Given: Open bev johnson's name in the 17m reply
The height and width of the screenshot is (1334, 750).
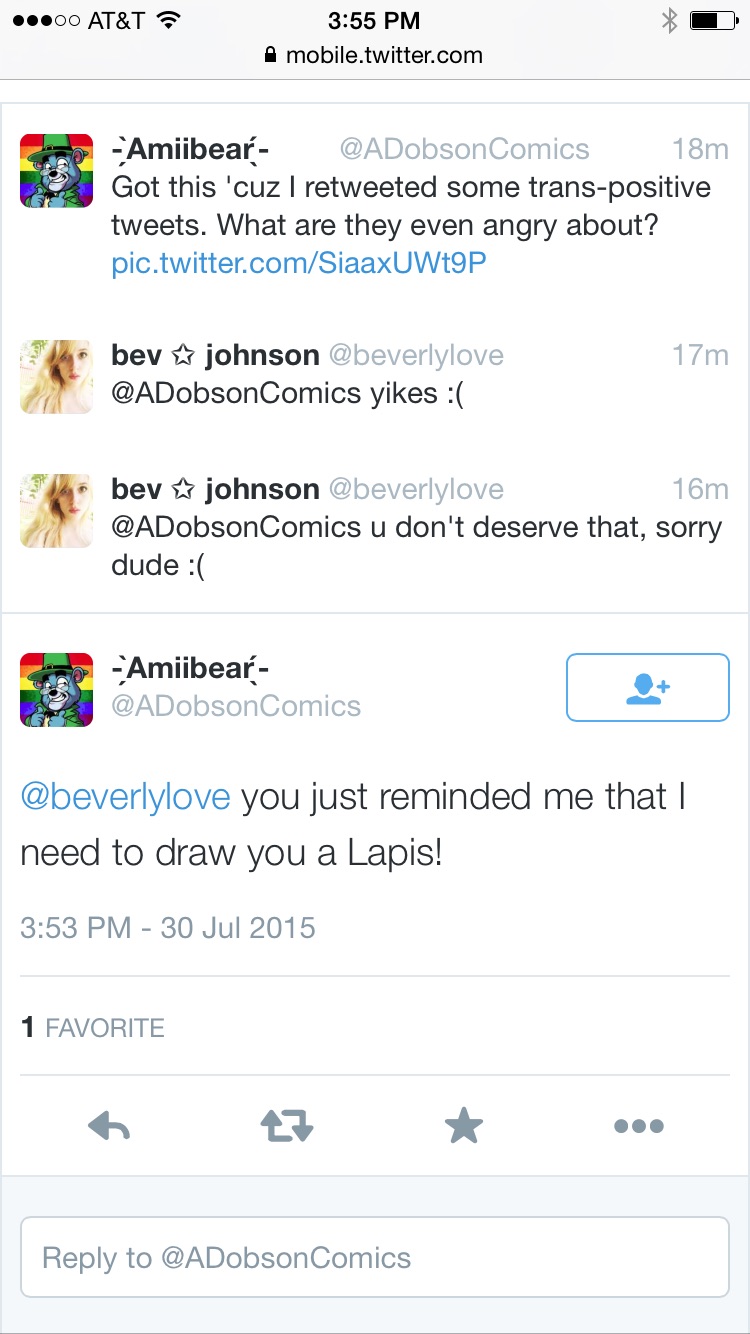Looking at the screenshot, I should tap(215, 354).
